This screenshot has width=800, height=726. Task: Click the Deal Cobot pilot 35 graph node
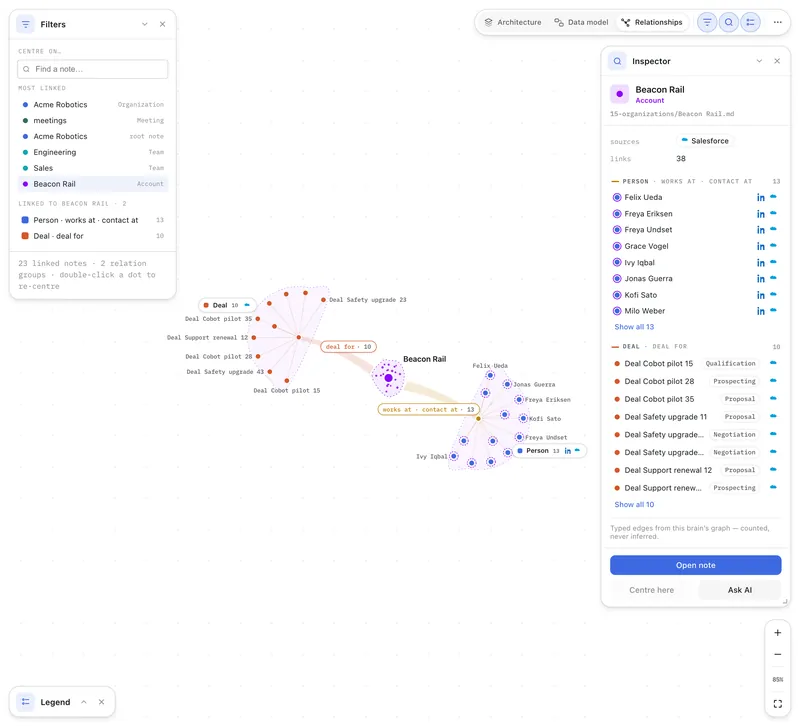coord(258,319)
